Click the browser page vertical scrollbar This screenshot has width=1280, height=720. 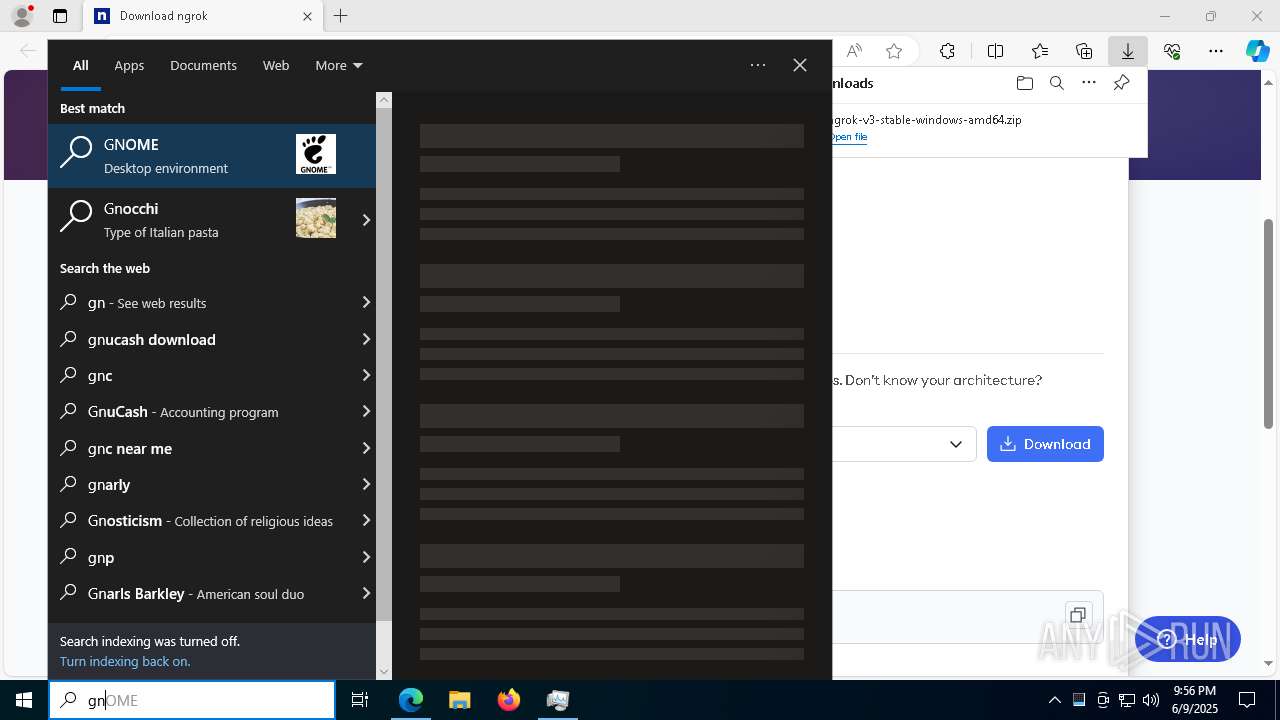click(1269, 324)
